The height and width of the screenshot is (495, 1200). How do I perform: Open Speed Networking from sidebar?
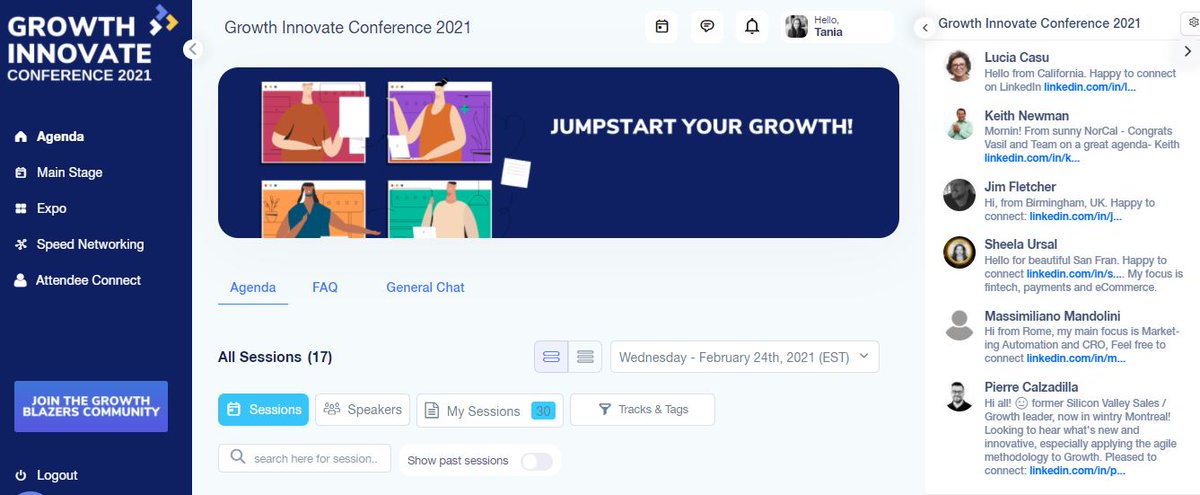(79, 245)
